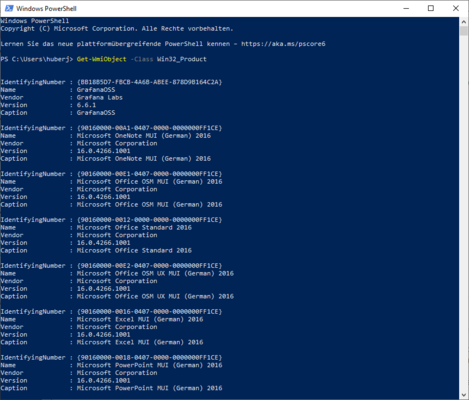
Task: Click Microsoft OneNote MUI (German) 2016 name
Action: (144, 136)
